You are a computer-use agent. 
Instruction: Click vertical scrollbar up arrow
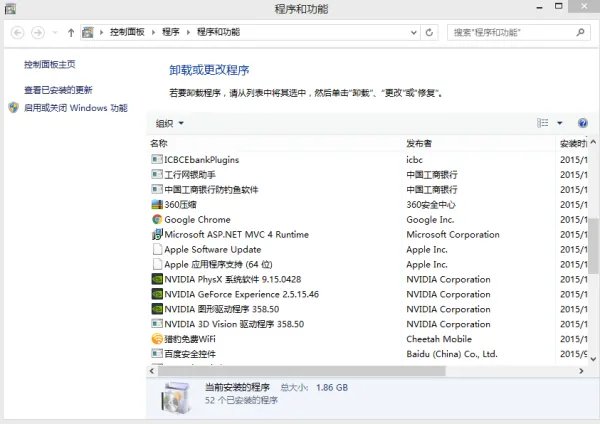(x=593, y=142)
